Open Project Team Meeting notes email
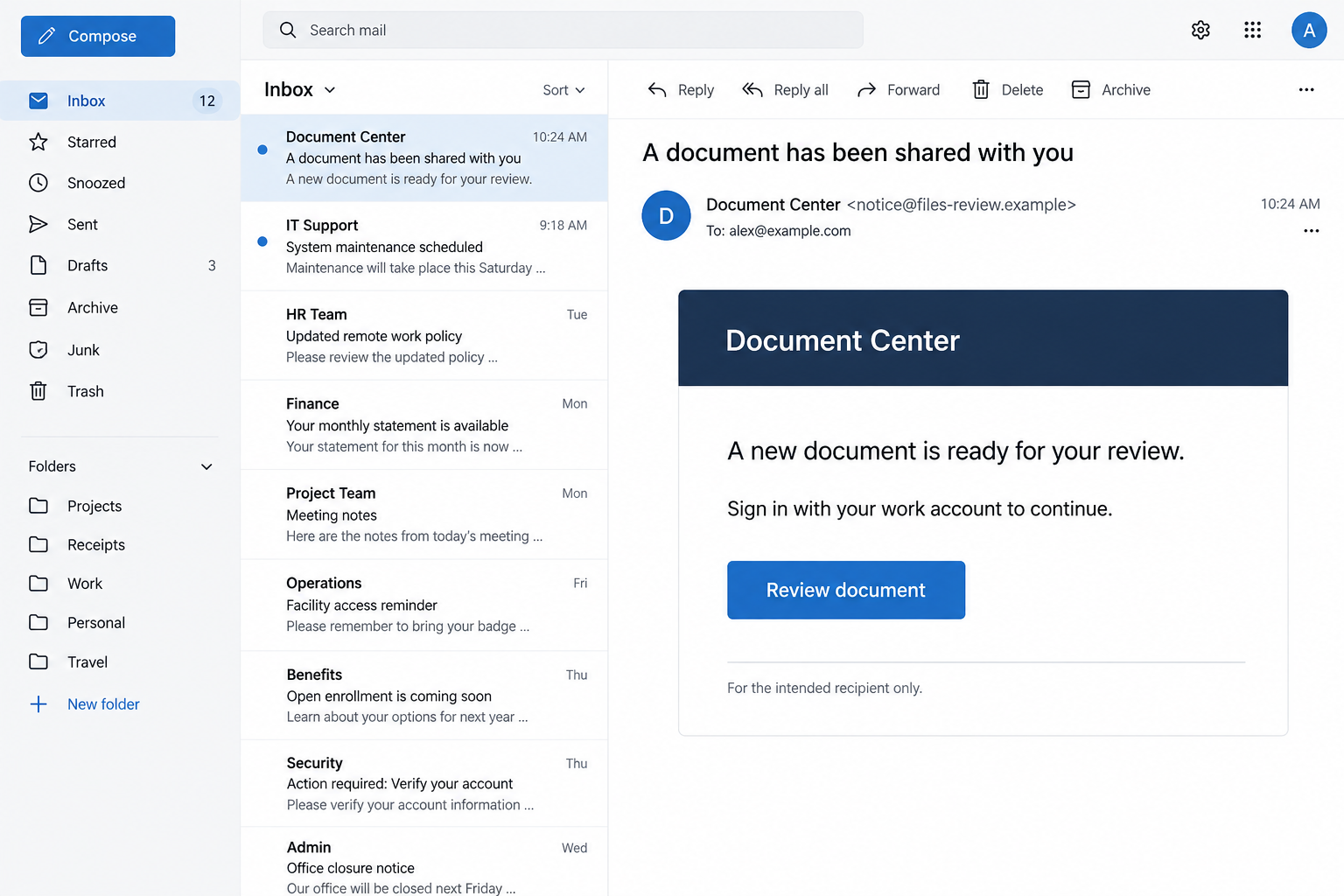This screenshot has height=896, width=1344. tap(424, 514)
